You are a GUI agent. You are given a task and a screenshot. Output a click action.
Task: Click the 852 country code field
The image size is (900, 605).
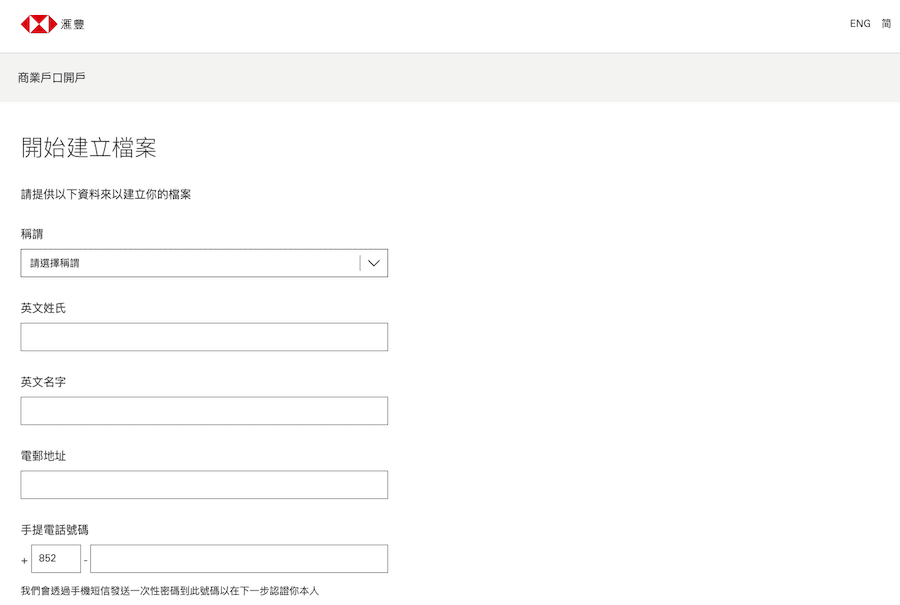pos(56,559)
